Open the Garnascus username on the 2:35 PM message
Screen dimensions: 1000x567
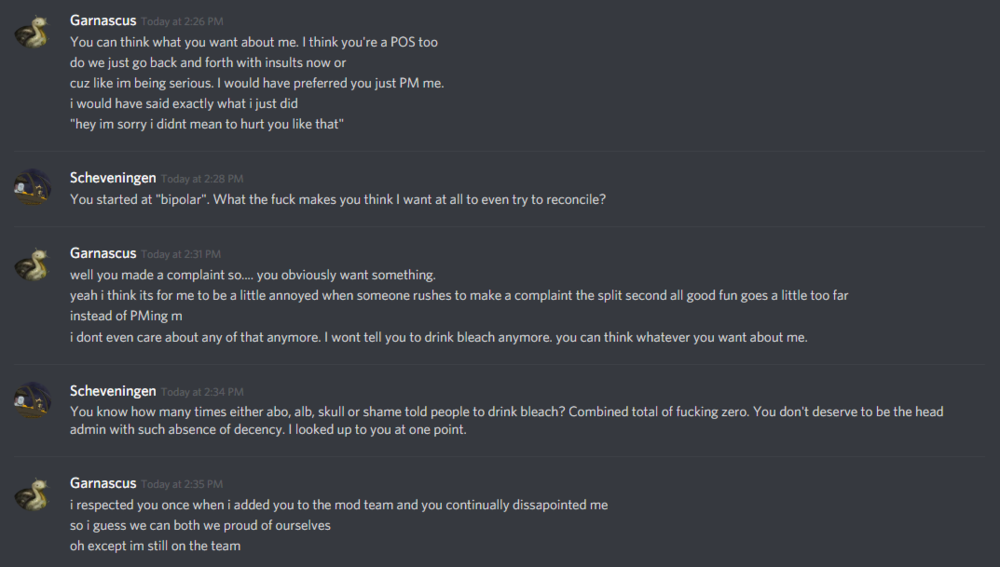[103, 483]
